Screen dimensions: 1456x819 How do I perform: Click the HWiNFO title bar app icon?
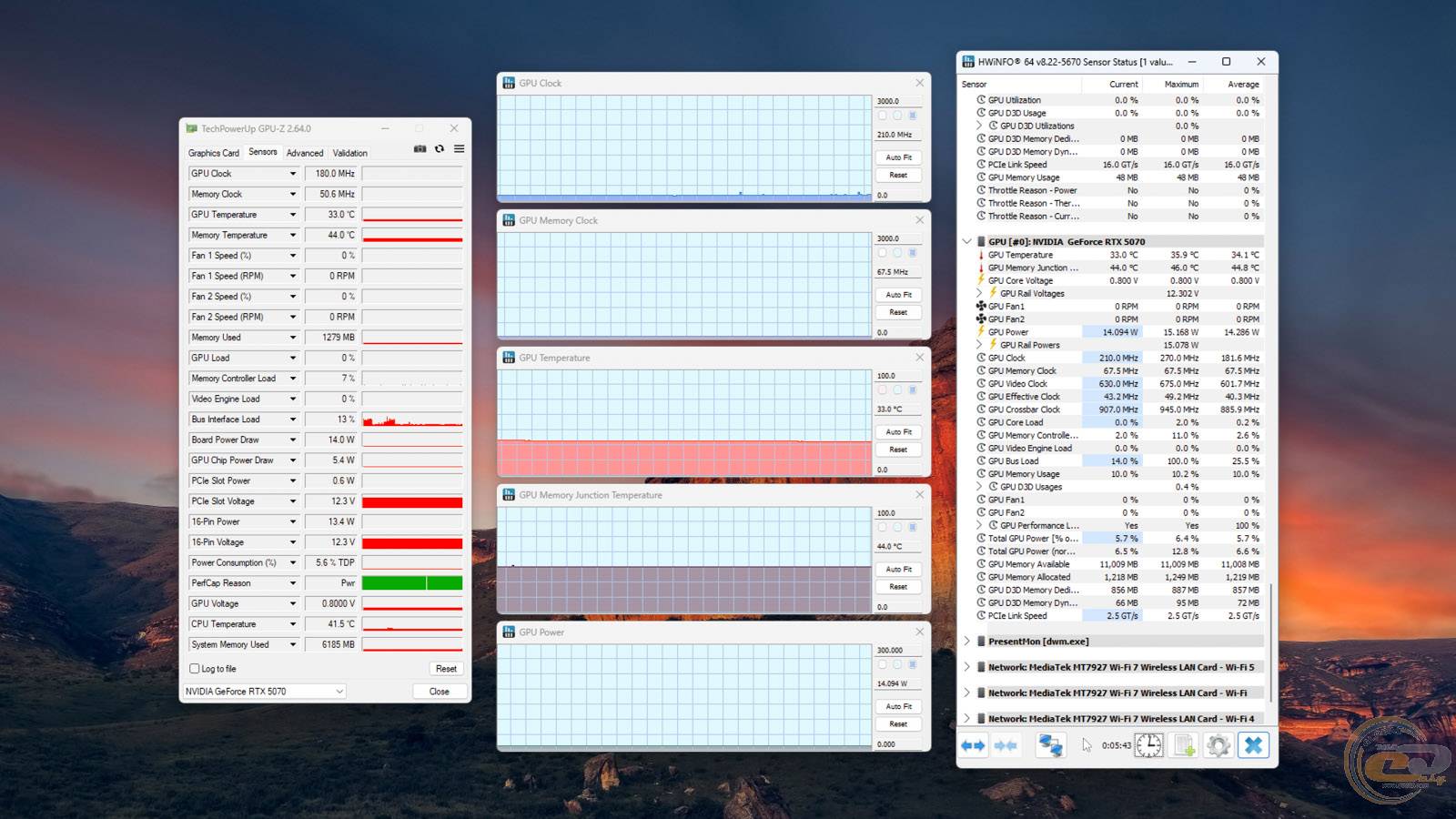(968, 62)
